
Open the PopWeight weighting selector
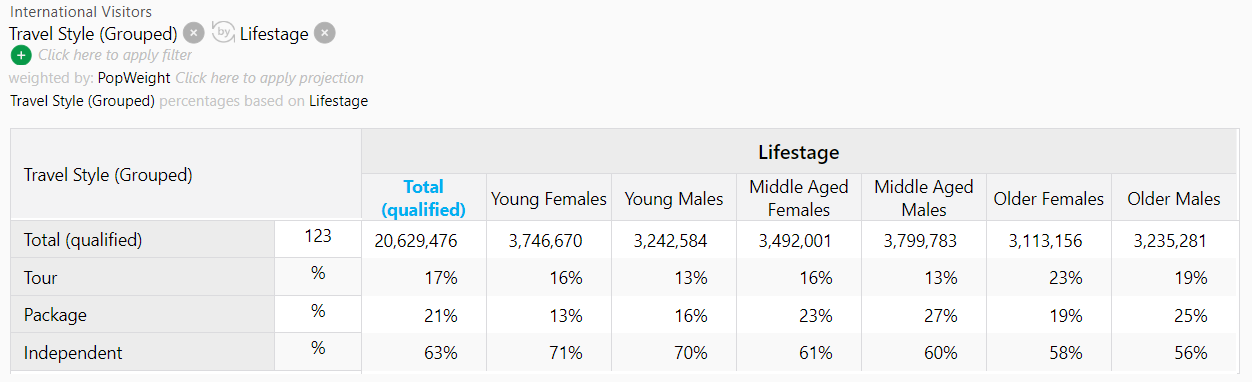(x=134, y=78)
